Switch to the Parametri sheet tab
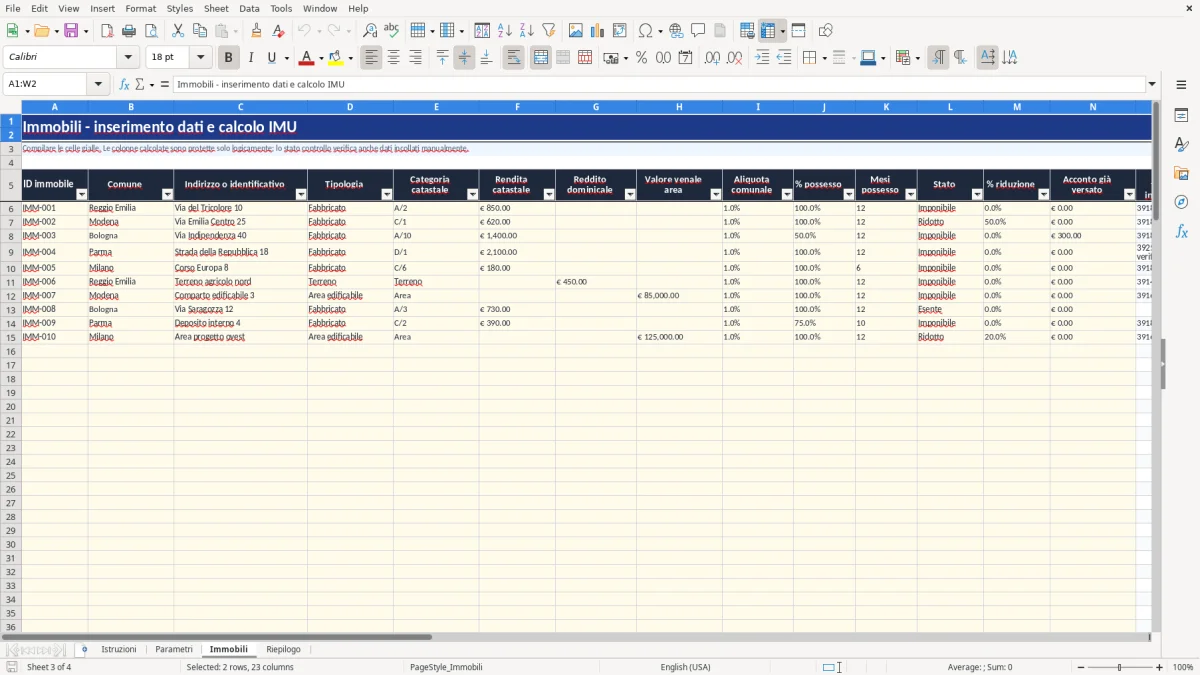This screenshot has width=1200, height=675. 174,649
